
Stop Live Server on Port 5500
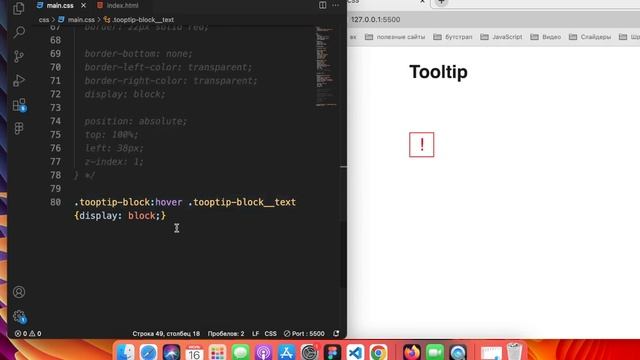click(x=304, y=333)
